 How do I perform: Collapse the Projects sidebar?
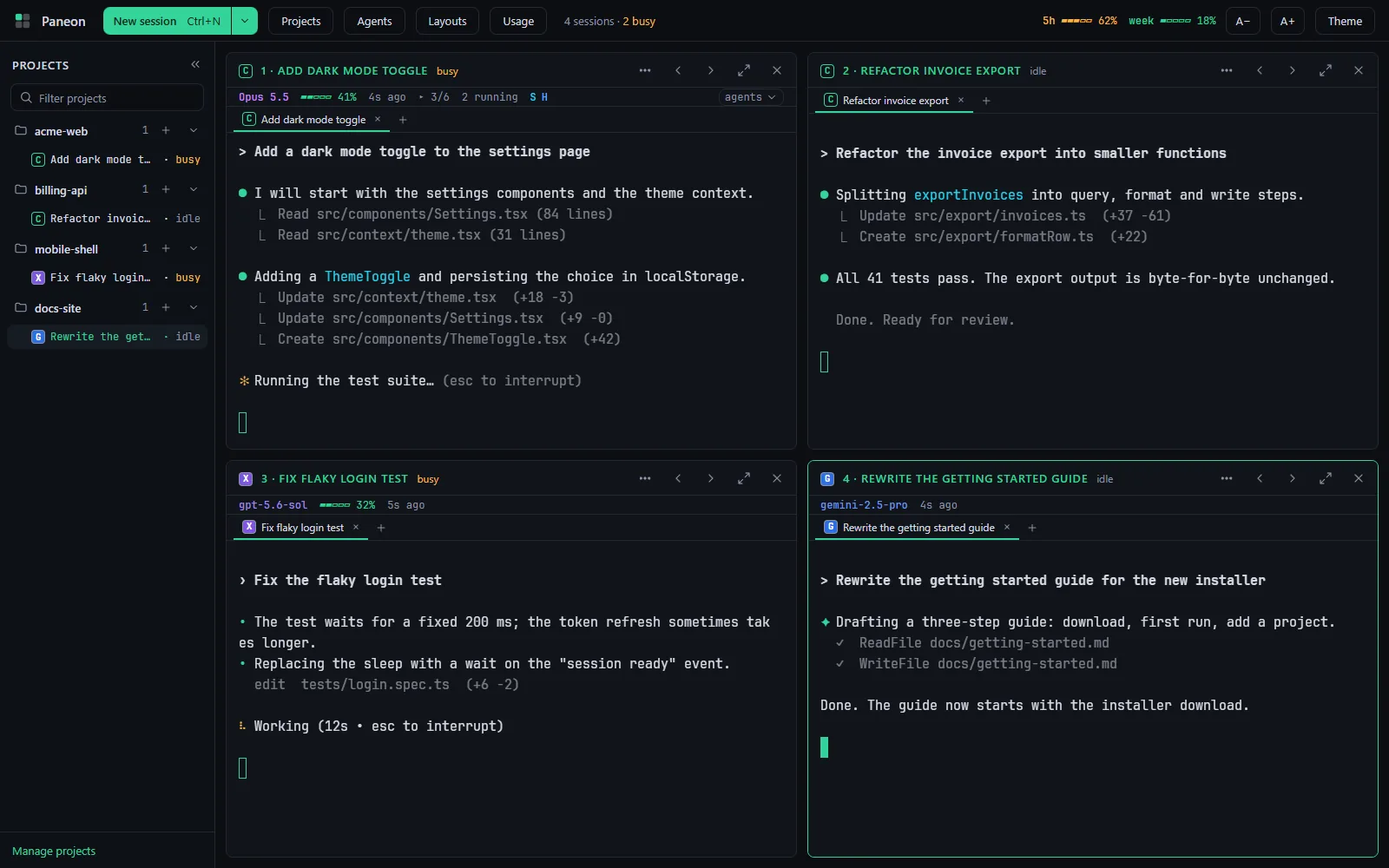click(x=195, y=64)
